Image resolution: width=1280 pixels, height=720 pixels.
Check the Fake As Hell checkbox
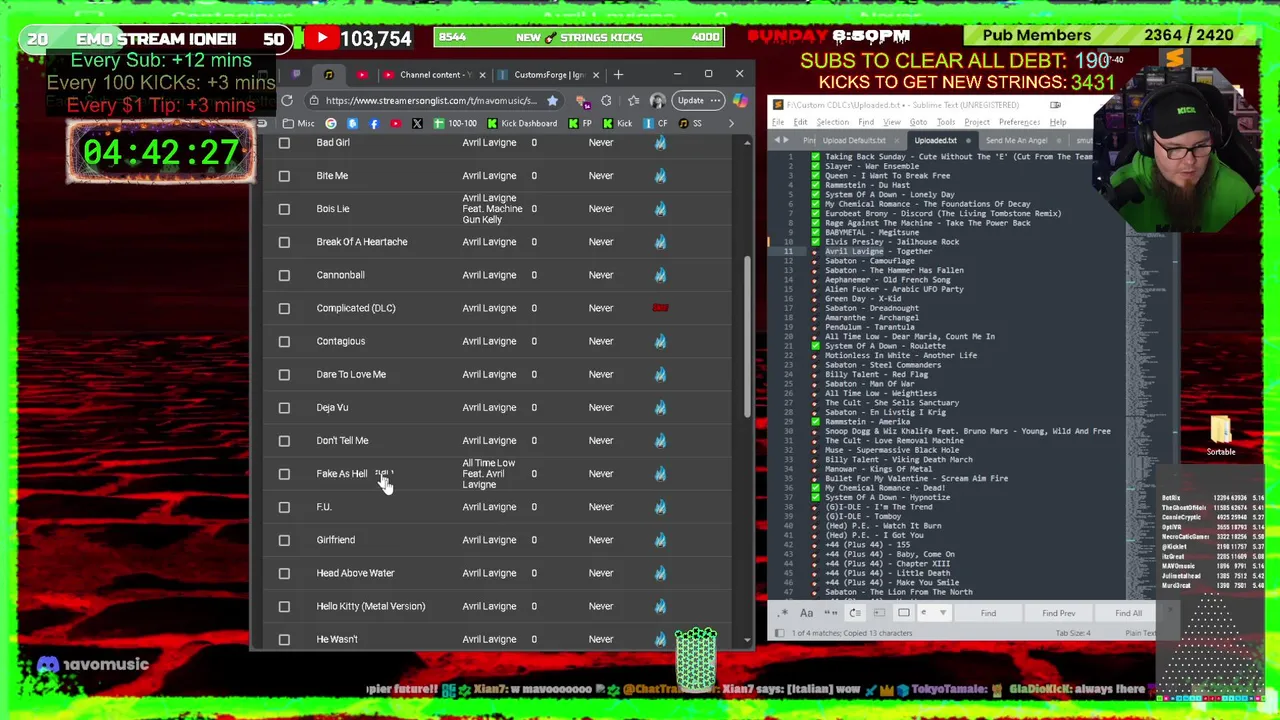pos(284,474)
